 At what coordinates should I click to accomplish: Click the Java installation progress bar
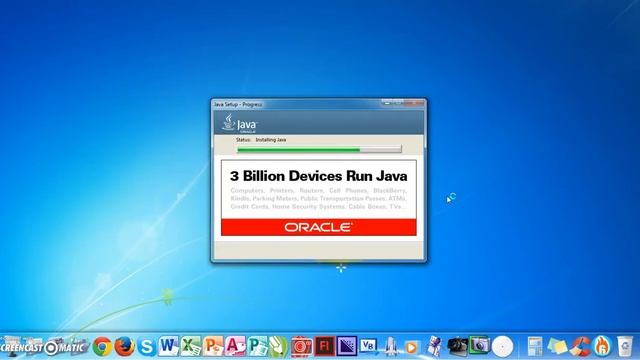(x=319, y=150)
